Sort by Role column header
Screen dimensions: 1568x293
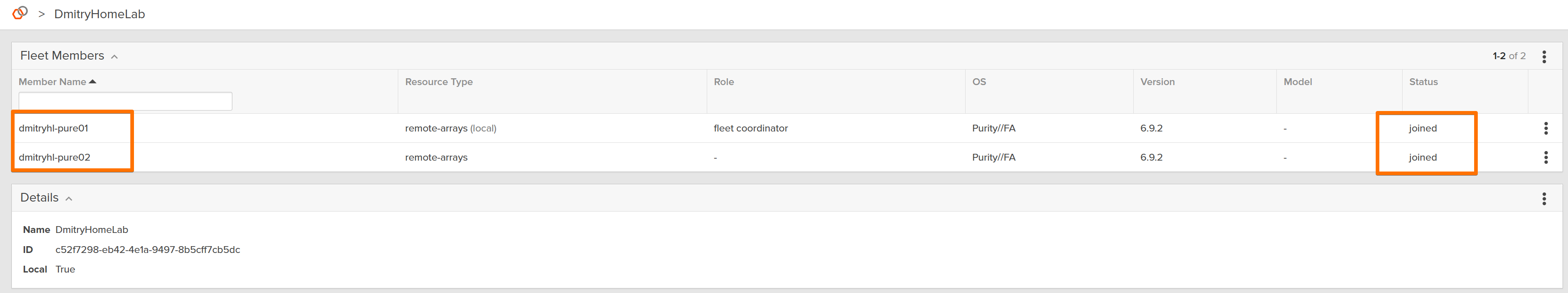click(724, 81)
